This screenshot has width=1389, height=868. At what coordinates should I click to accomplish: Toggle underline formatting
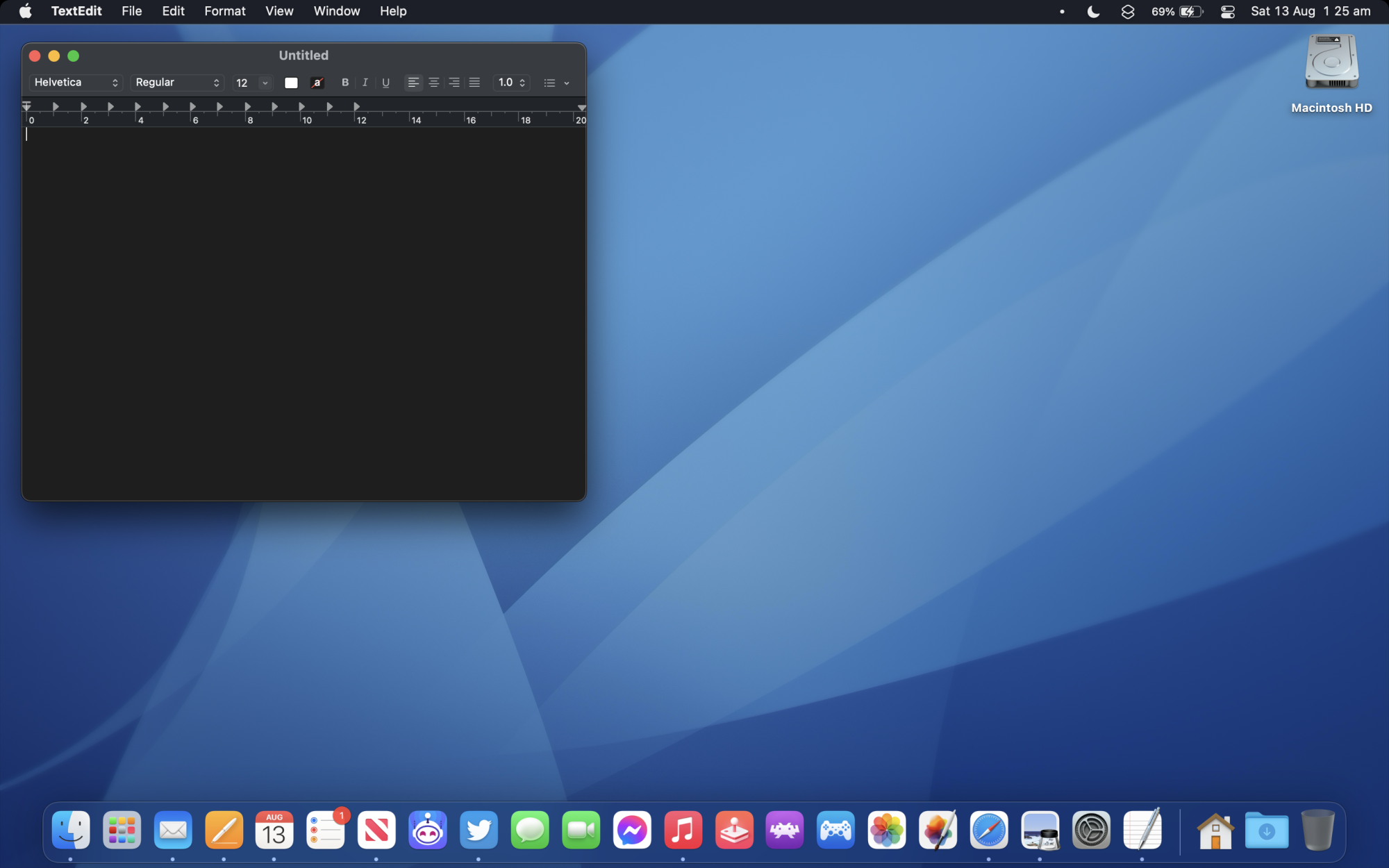click(x=385, y=83)
